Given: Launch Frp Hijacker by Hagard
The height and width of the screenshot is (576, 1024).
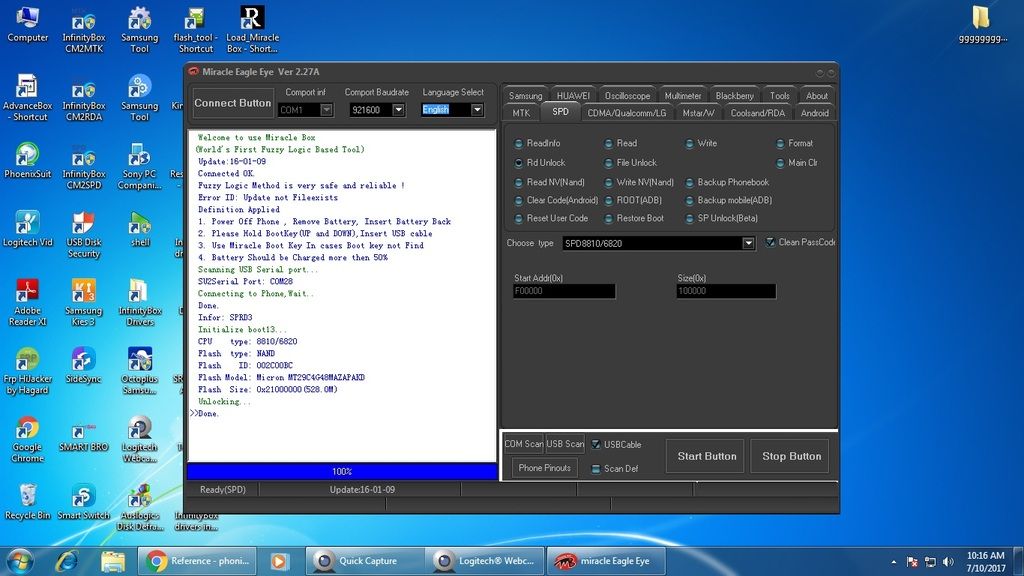Looking at the screenshot, I should (x=27, y=371).
